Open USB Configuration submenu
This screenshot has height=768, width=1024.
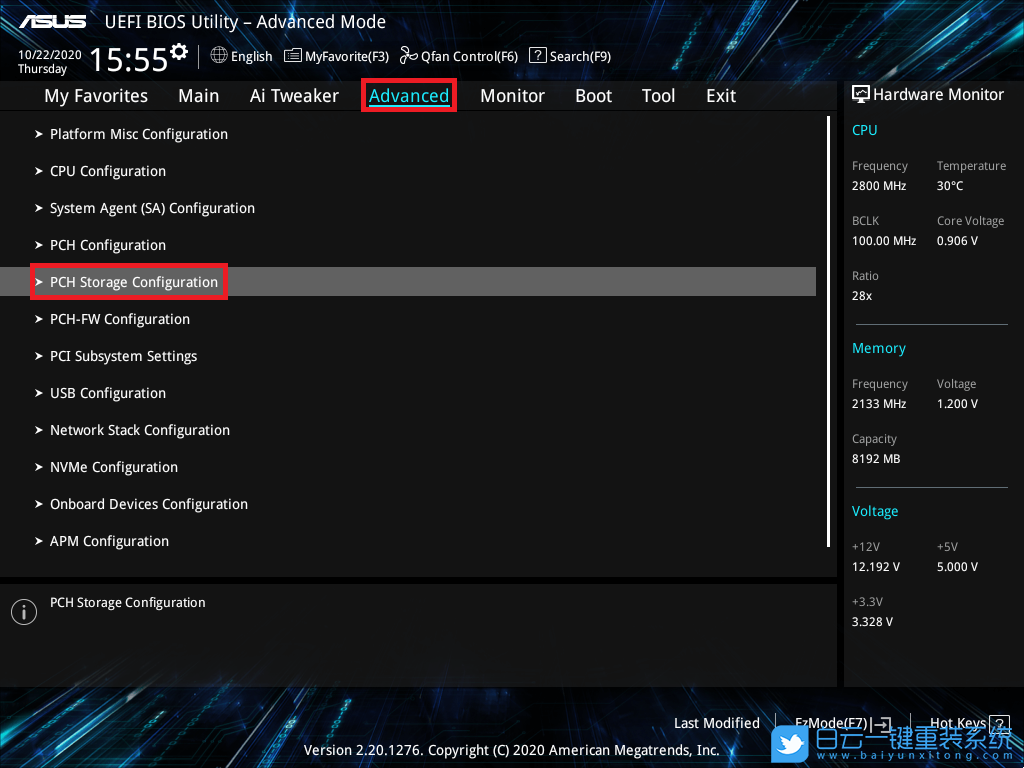107,393
